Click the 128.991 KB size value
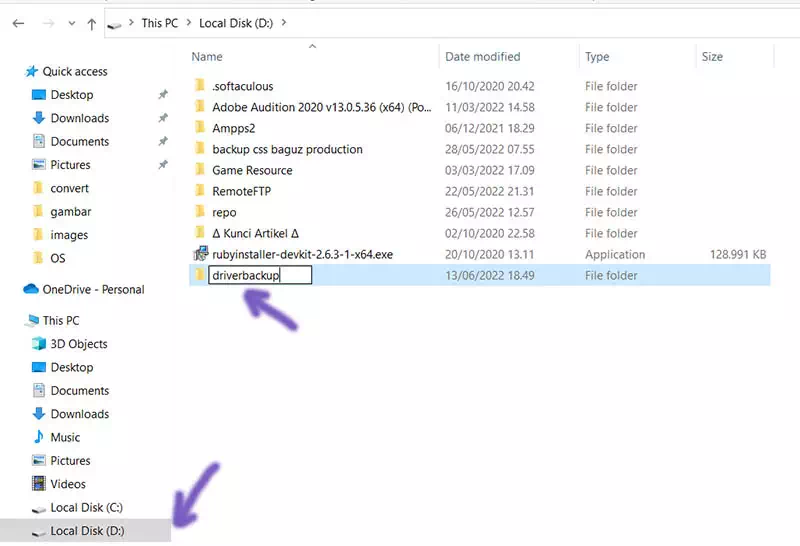Viewport: 800px width, 546px height. (738, 254)
